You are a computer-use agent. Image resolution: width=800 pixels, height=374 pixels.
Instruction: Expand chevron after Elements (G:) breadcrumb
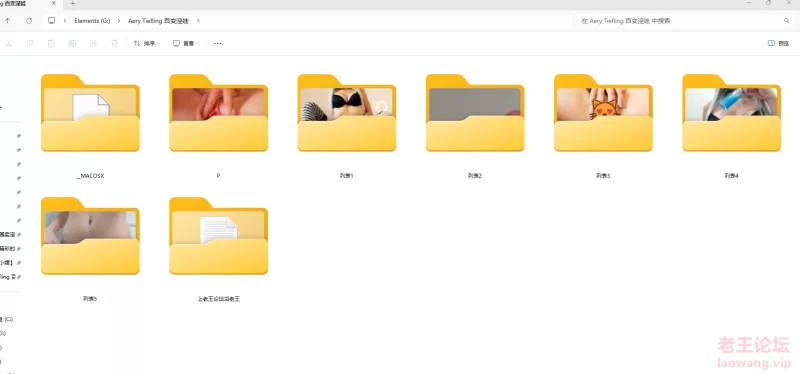[119, 21]
